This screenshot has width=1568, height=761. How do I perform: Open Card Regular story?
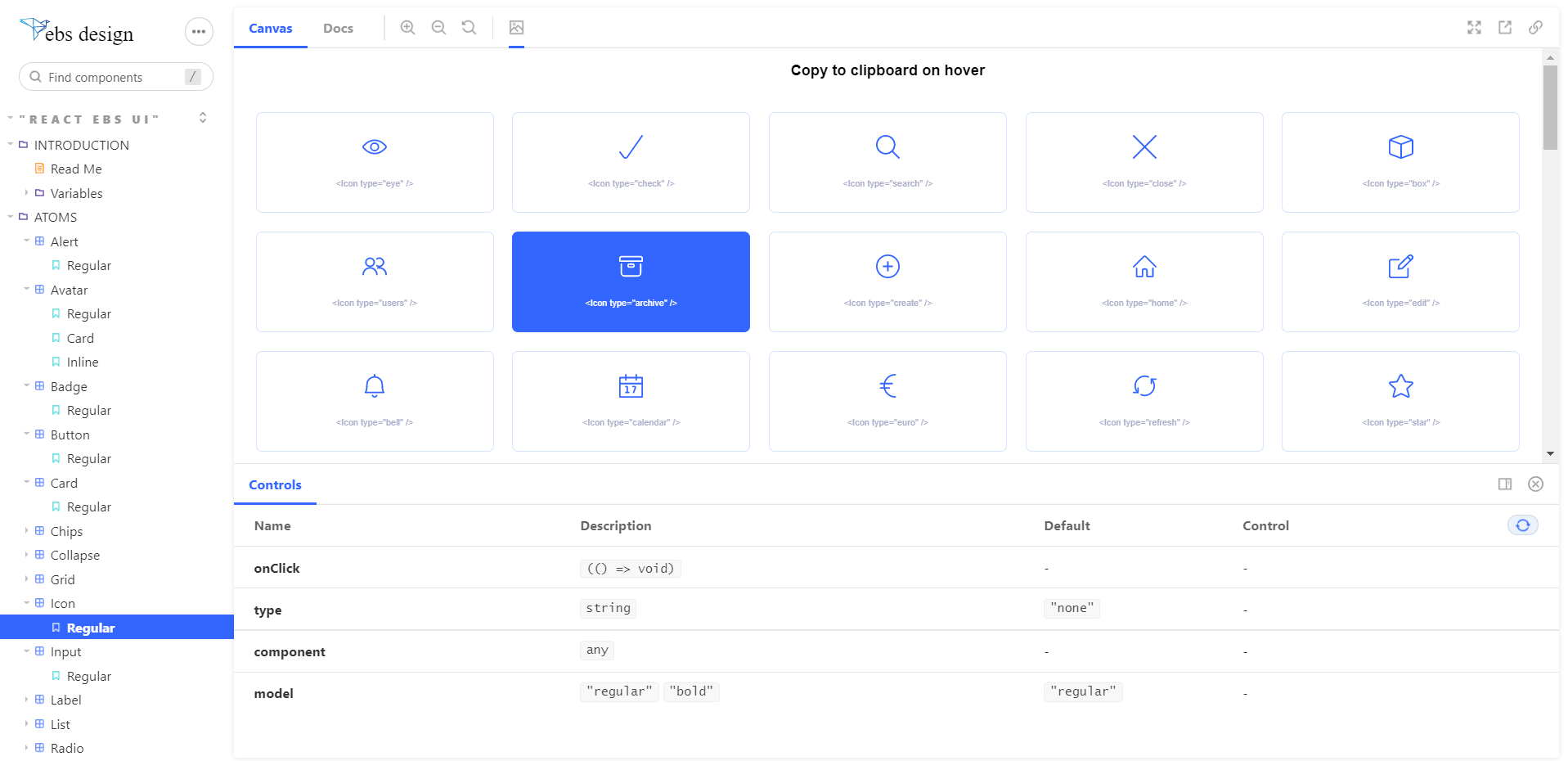(88, 507)
